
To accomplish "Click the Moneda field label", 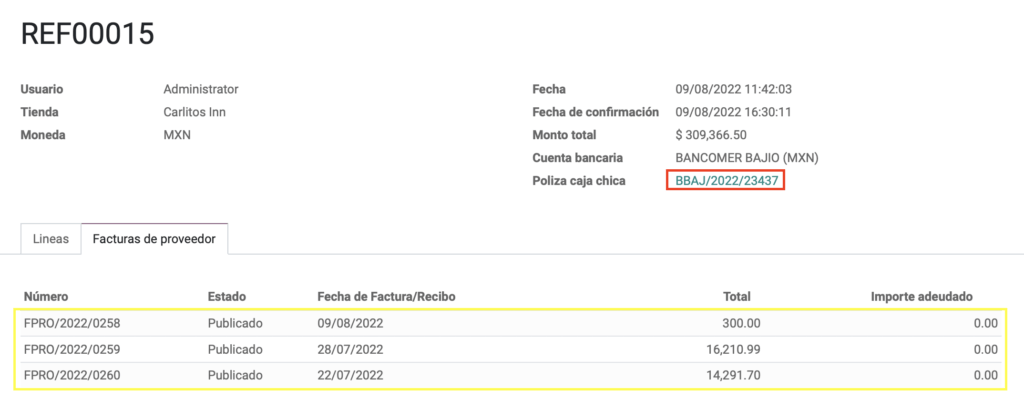I will (x=44, y=135).
